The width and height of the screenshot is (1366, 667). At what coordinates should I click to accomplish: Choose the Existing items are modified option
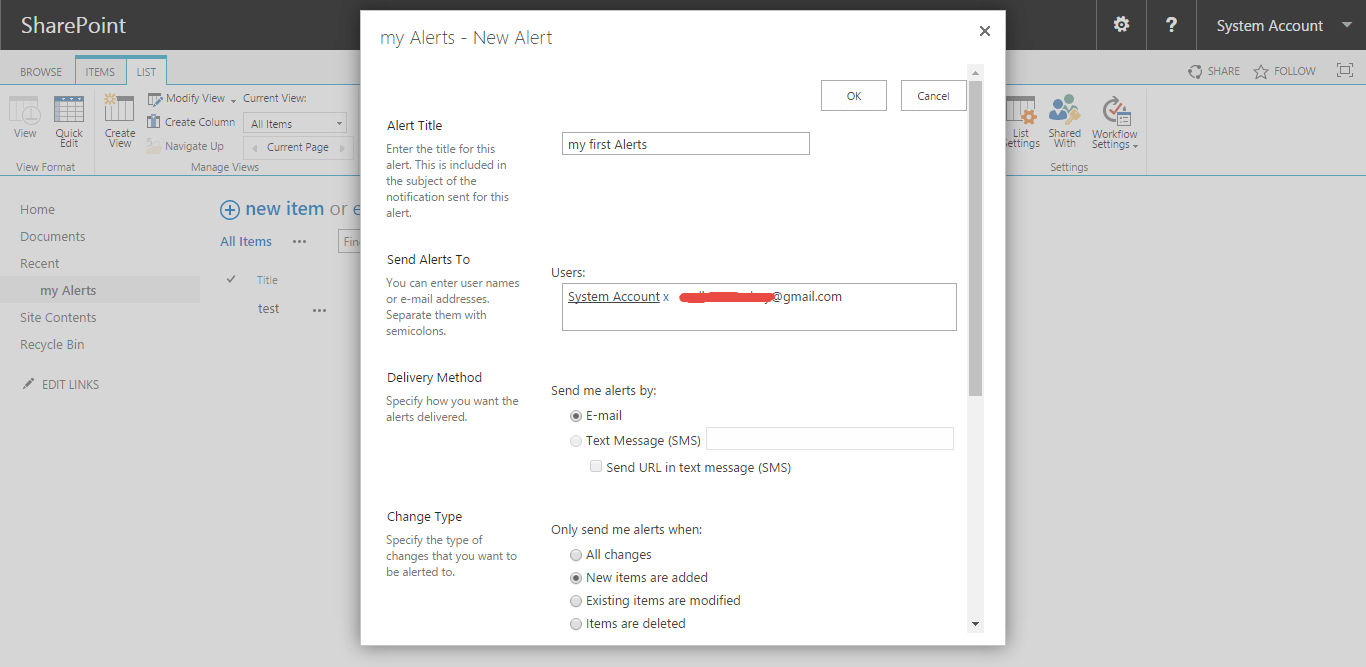[576, 600]
